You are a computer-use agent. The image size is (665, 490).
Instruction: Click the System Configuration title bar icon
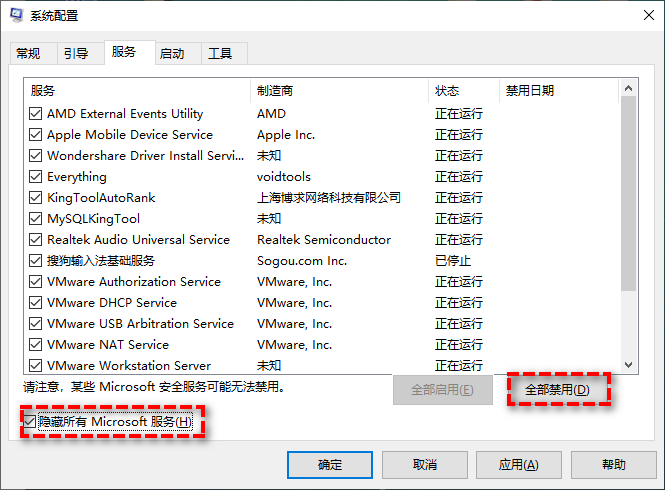coord(17,15)
